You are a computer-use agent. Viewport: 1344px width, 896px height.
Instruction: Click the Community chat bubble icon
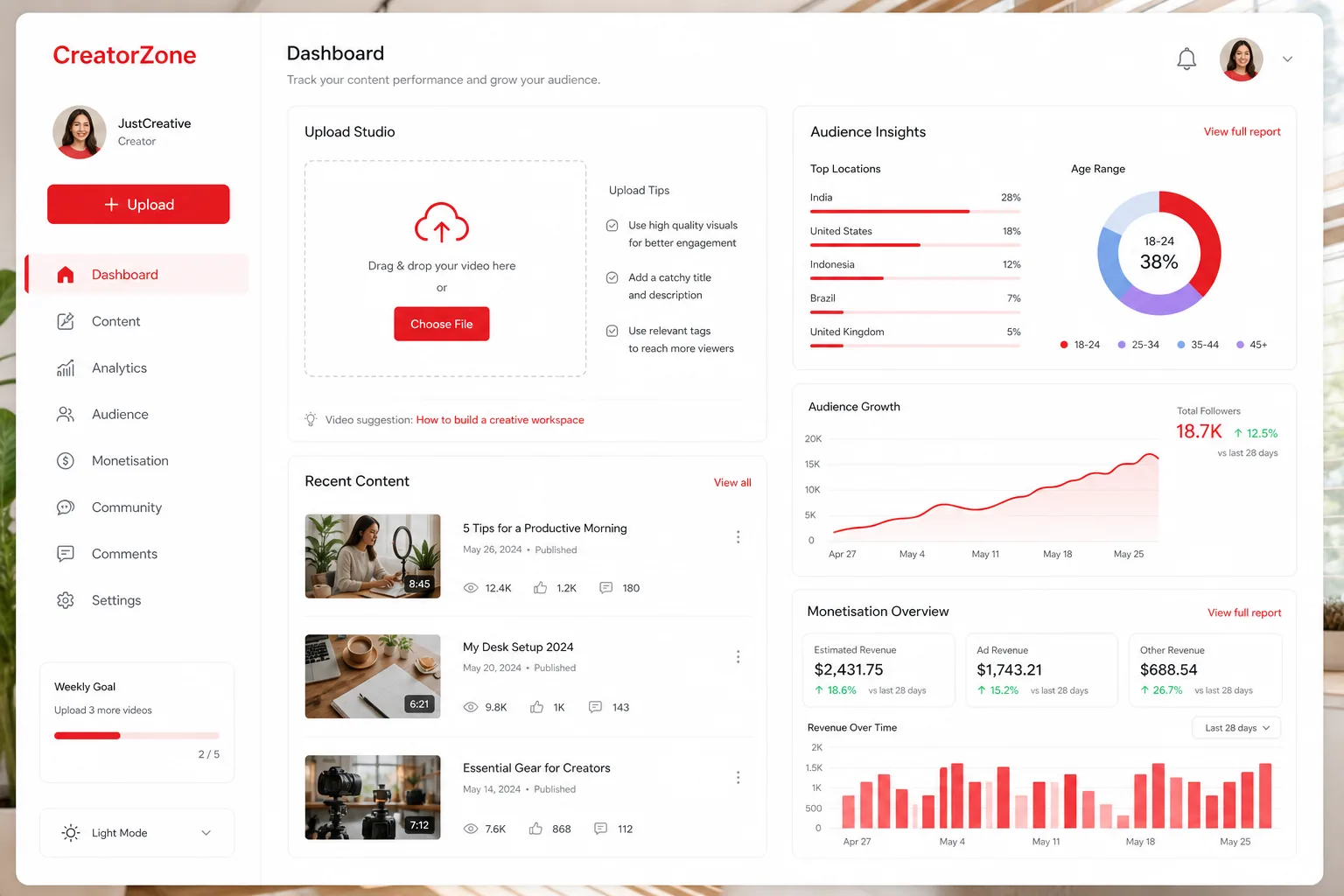[x=66, y=507]
